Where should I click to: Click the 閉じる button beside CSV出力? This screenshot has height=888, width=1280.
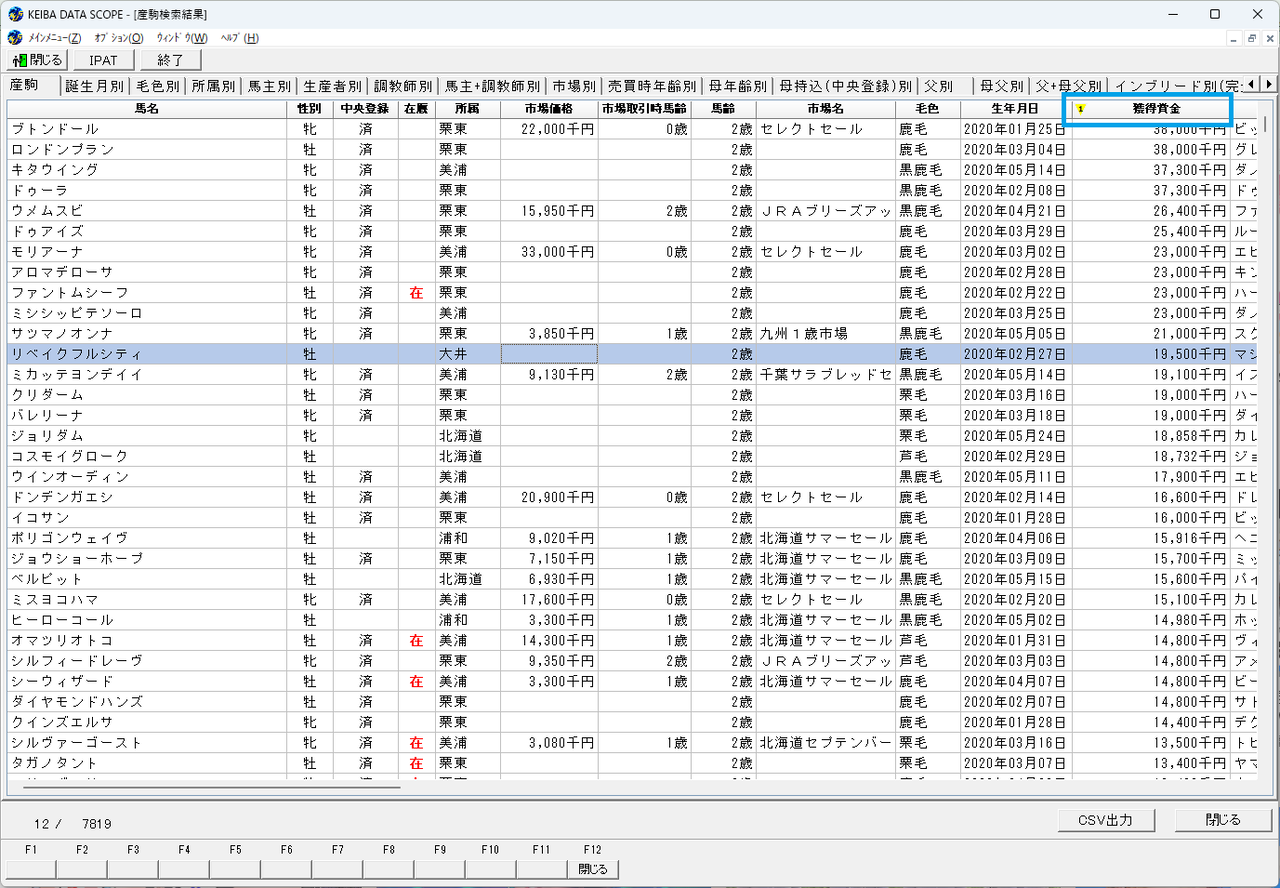pos(1223,820)
